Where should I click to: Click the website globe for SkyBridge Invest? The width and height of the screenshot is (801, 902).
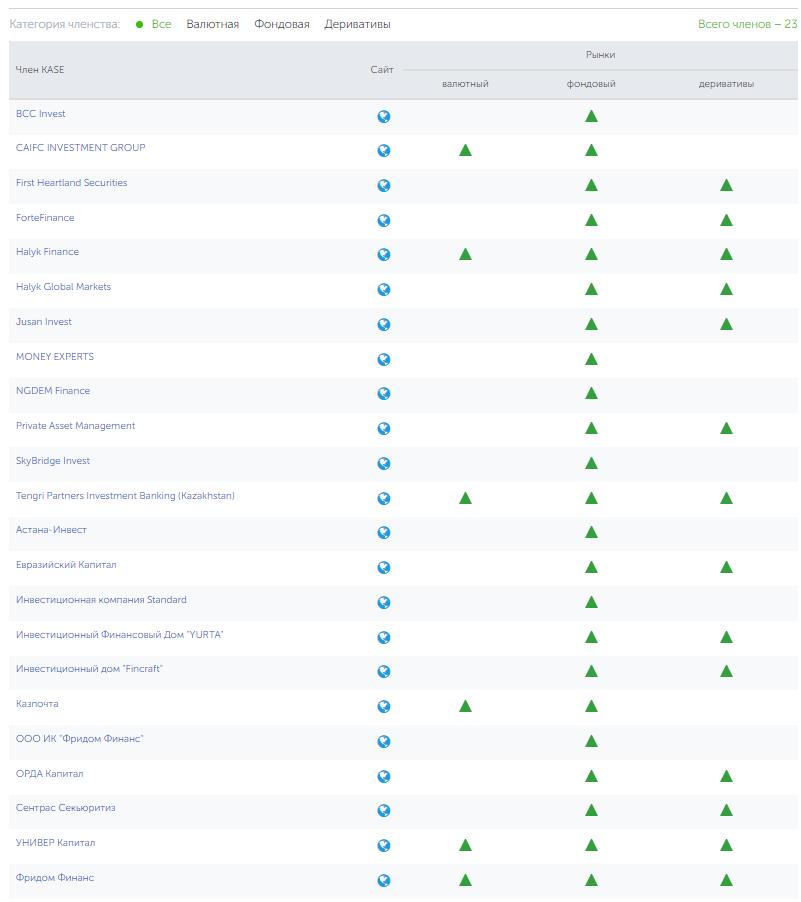click(x=383, y=463)
